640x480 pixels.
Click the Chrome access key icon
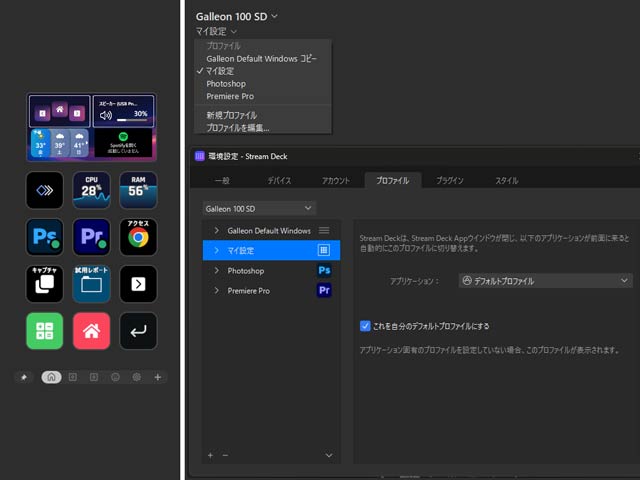pos(138,237)
